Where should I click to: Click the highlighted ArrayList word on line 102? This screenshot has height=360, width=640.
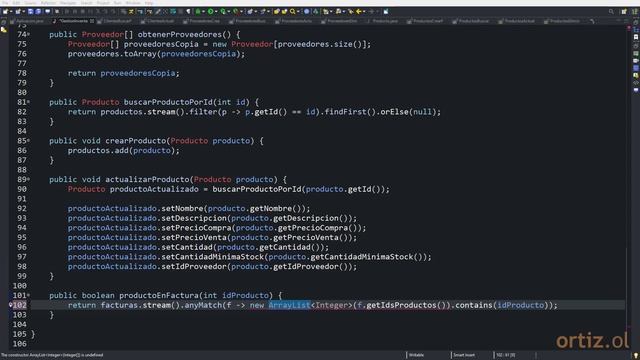[289, 305]
